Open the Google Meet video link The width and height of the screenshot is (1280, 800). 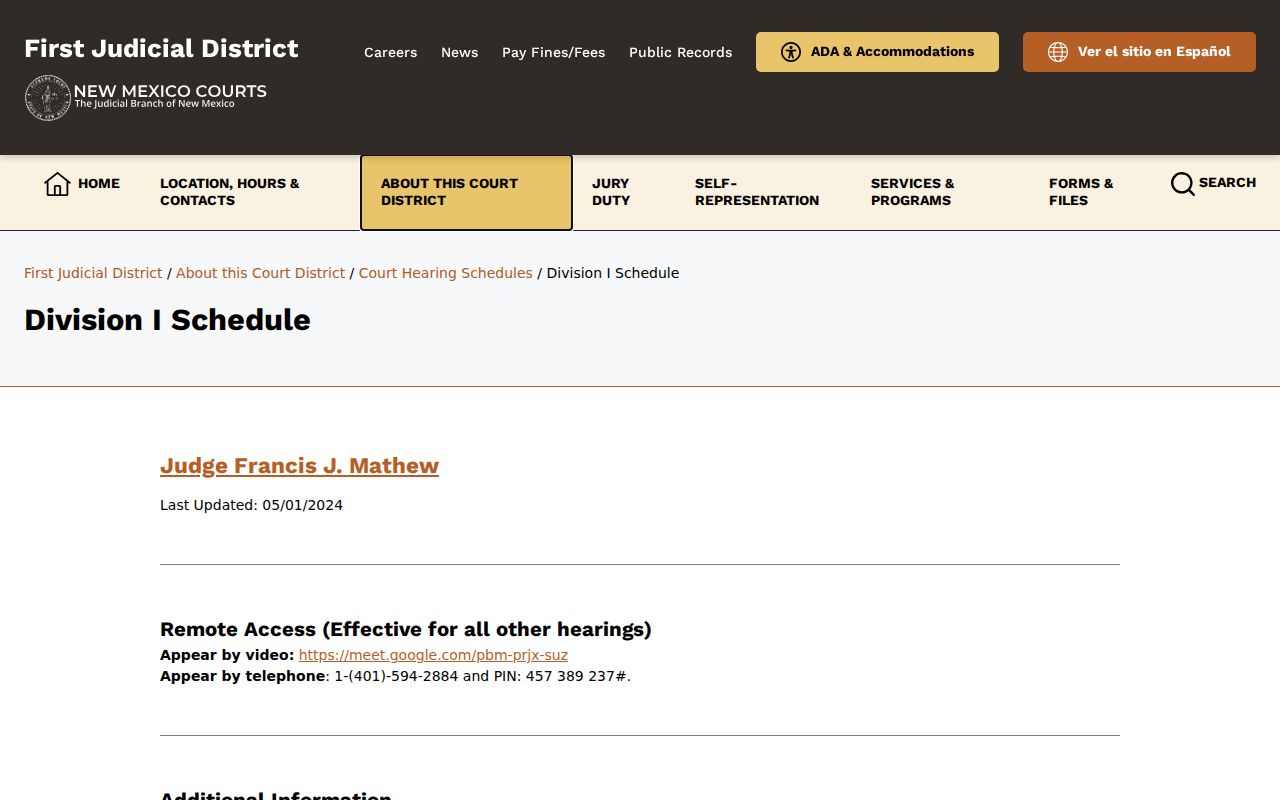433,655
